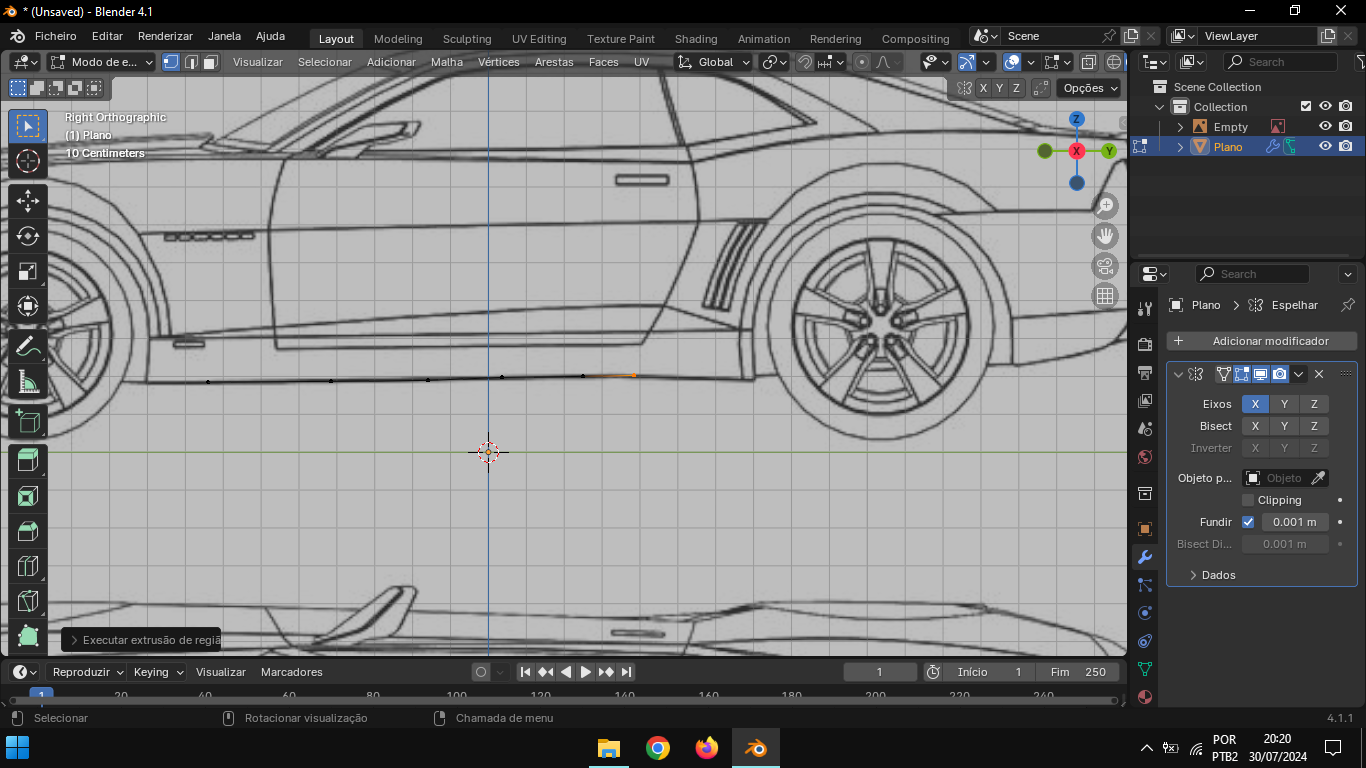This screenshot has height=768, width=1366.
Task: Open the Global transform orientation dropdown
Action: click(713, 62)
